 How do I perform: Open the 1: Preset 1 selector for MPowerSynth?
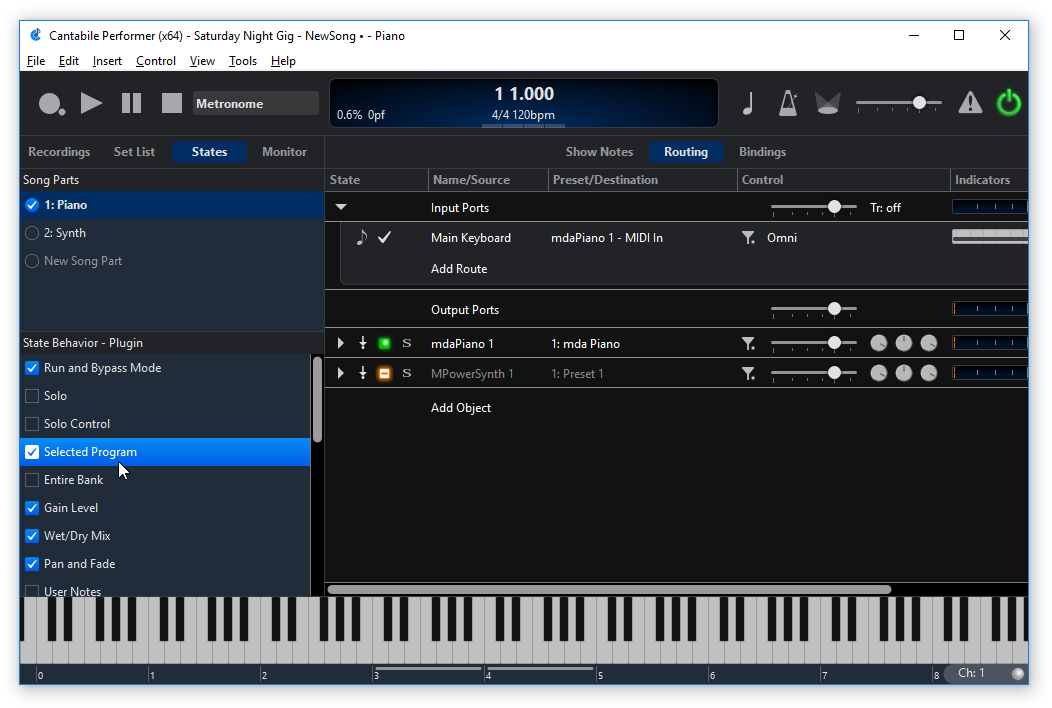(x=577, y=374)
